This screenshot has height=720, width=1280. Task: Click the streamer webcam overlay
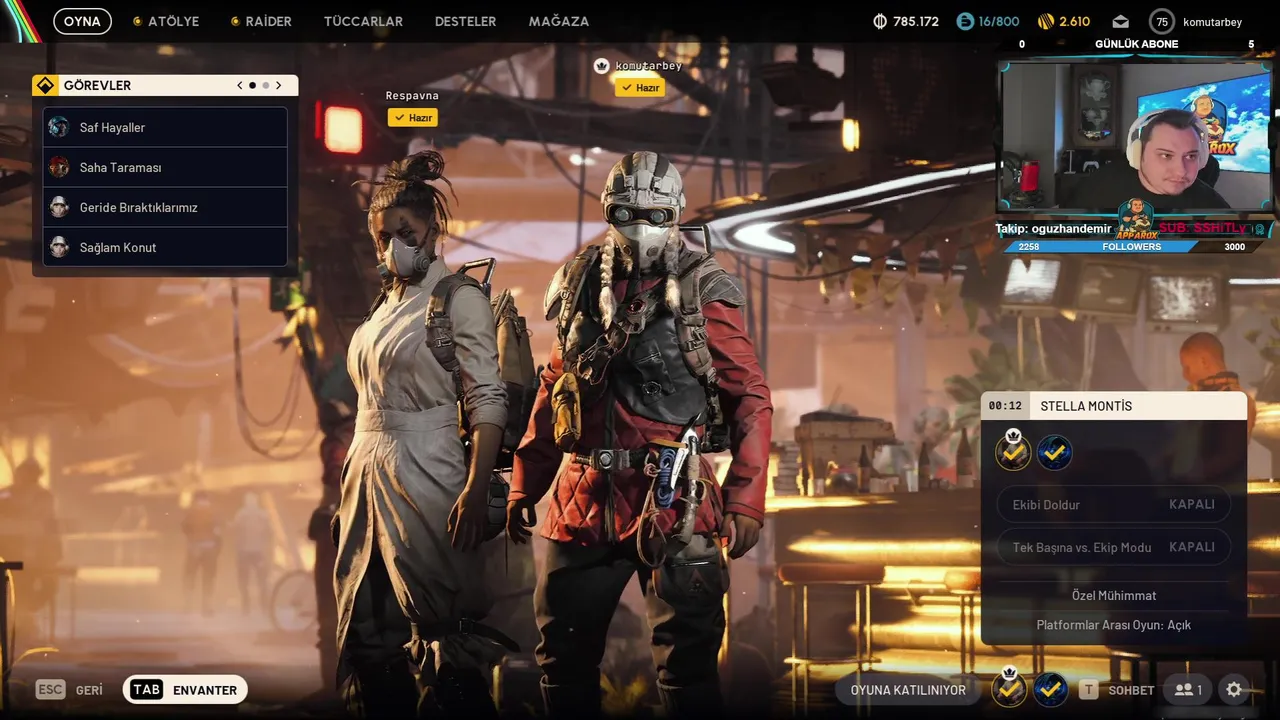tap(1136, 135)
